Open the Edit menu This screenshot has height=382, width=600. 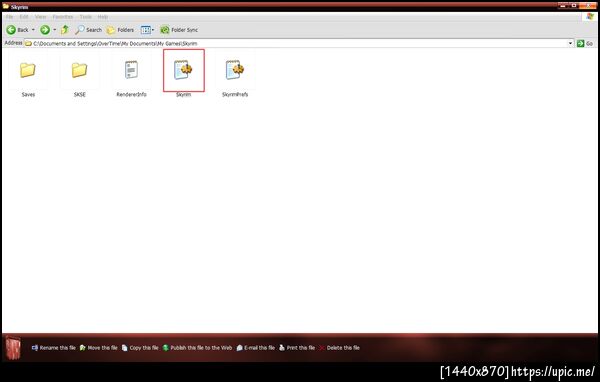24,17
